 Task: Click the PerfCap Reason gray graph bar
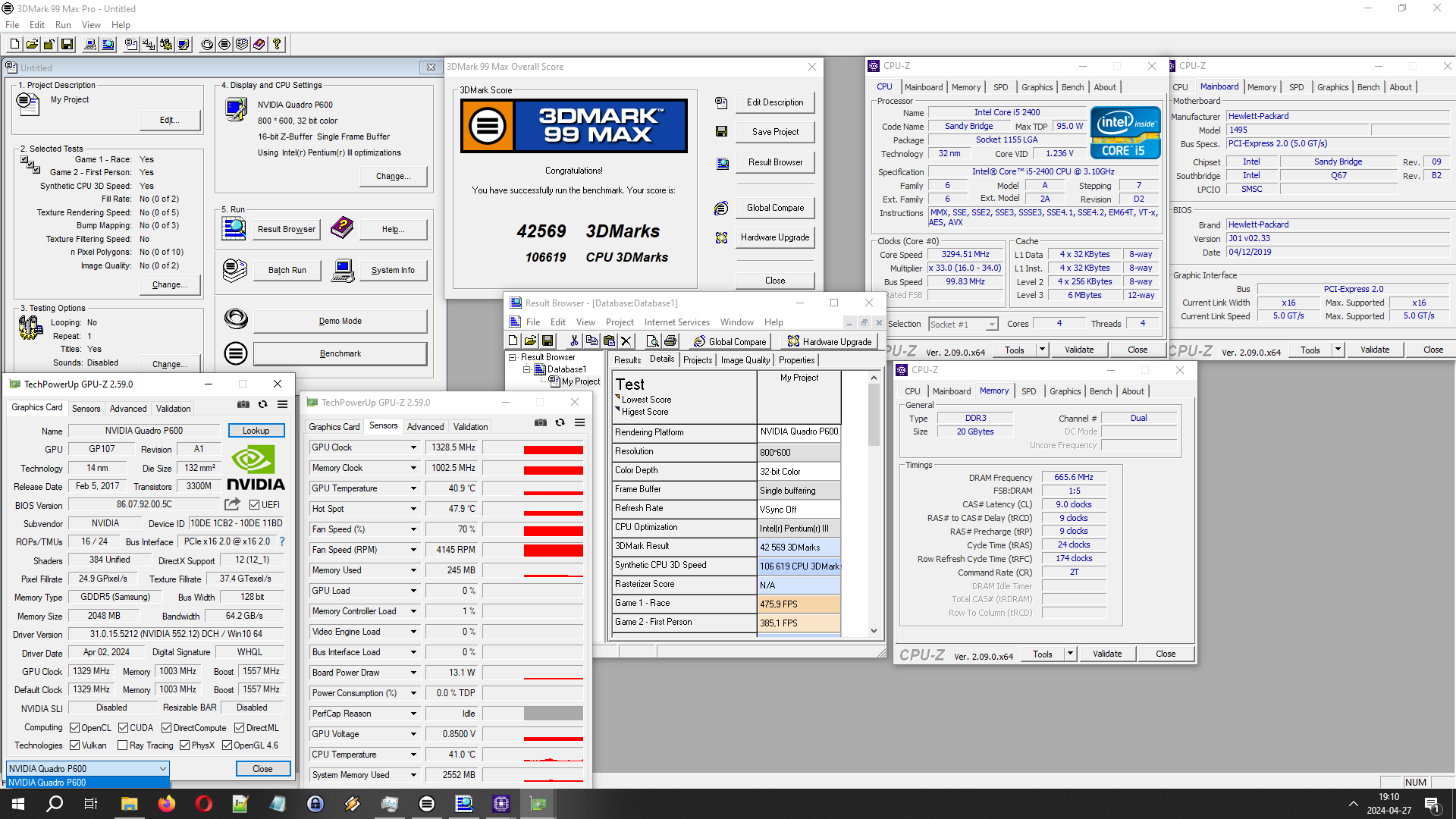click(x=554, y=714)
